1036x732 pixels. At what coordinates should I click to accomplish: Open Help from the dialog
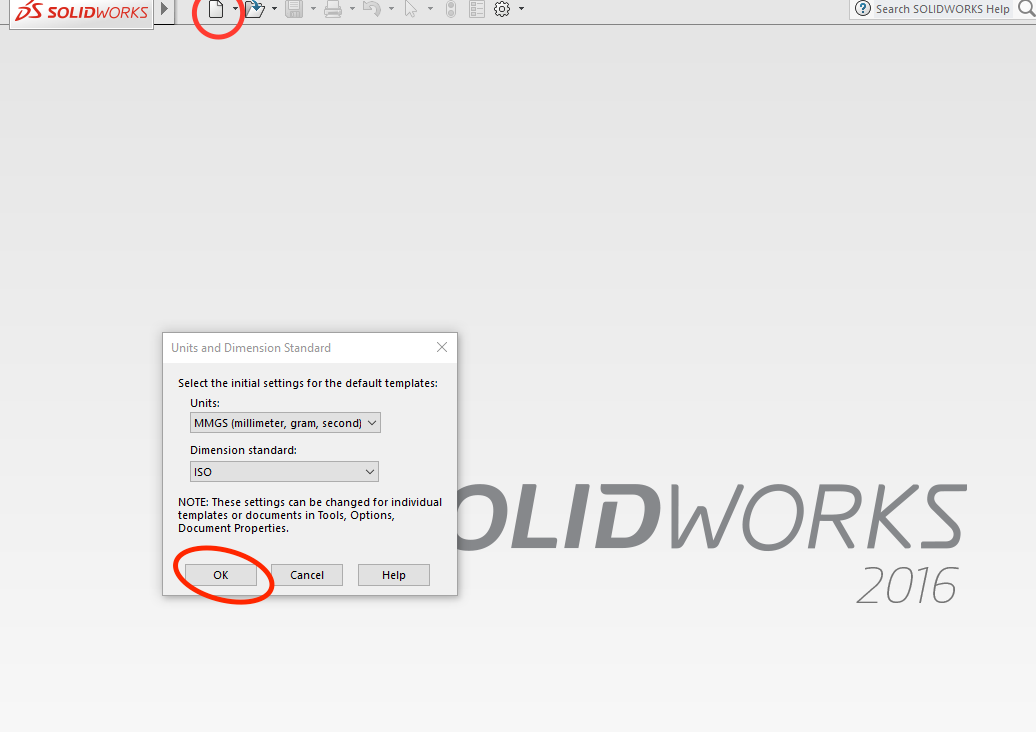coord(393,574)
